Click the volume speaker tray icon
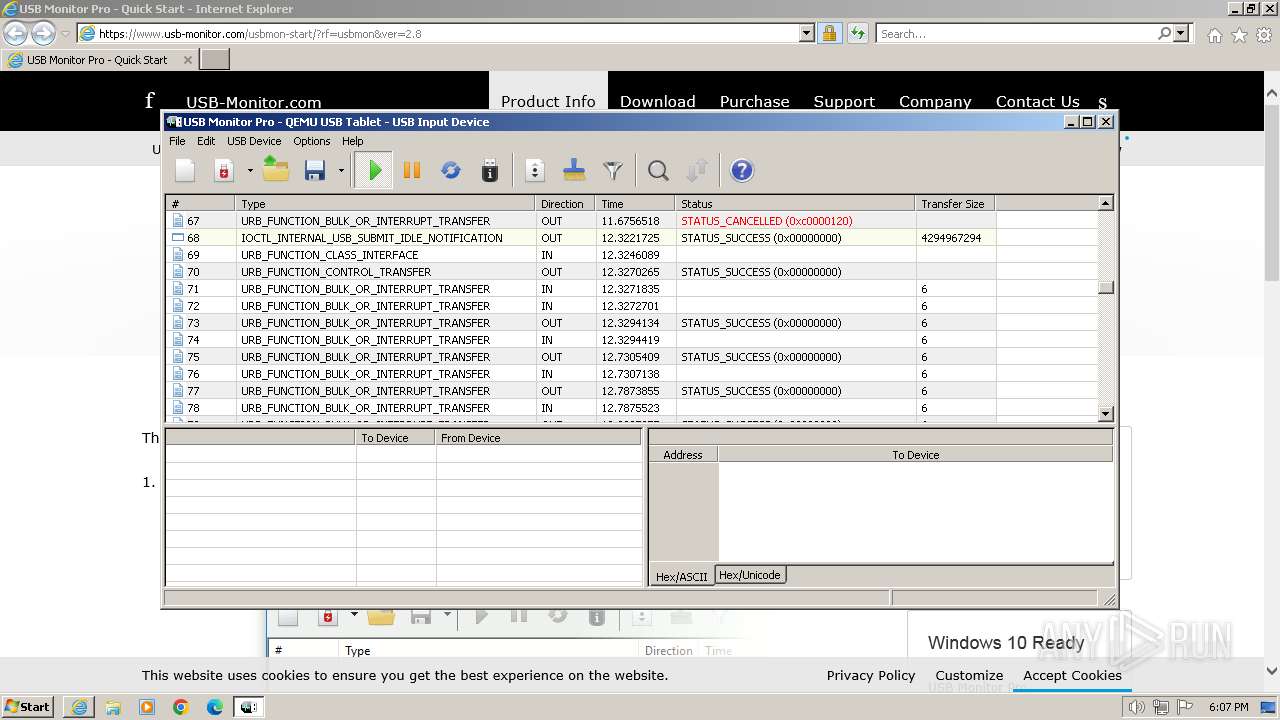Viewport: 1280px width, 720px height. [1137, 707]
